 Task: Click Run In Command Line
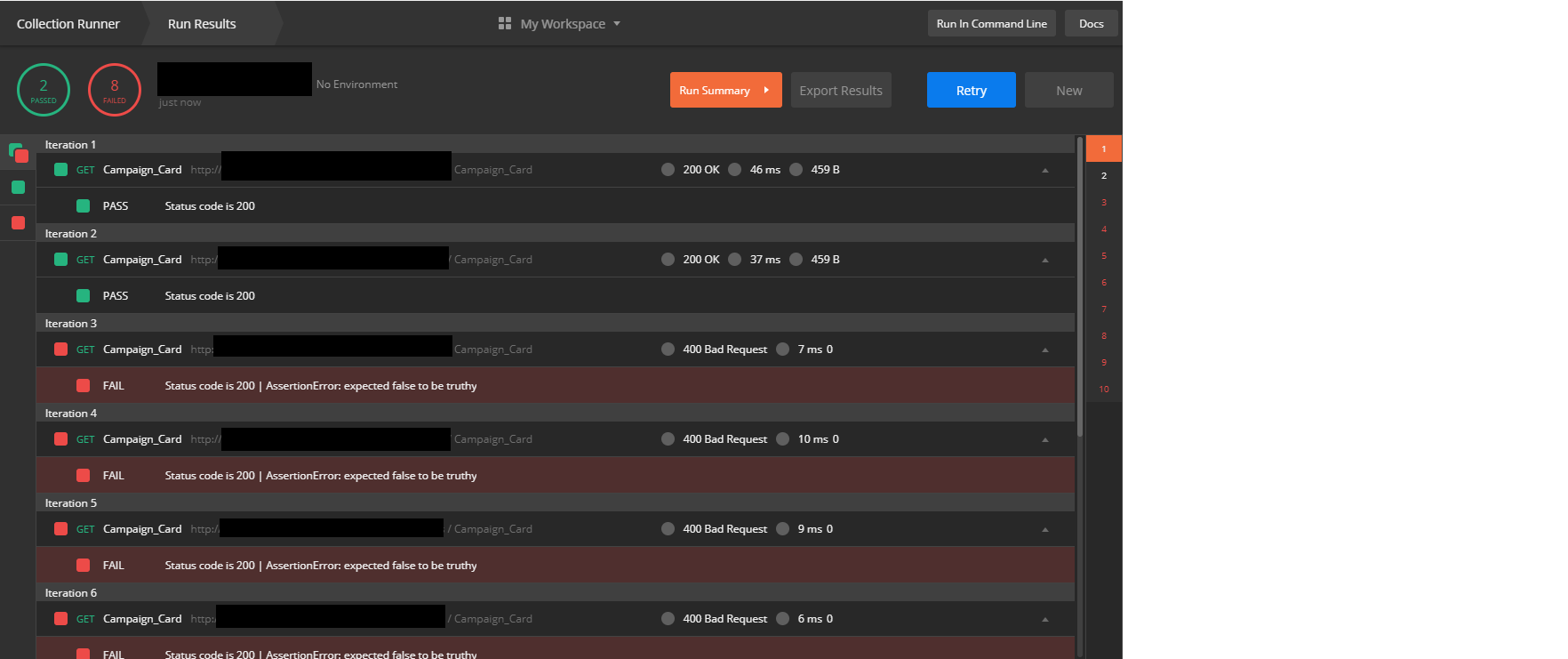(x=992, y=23)
